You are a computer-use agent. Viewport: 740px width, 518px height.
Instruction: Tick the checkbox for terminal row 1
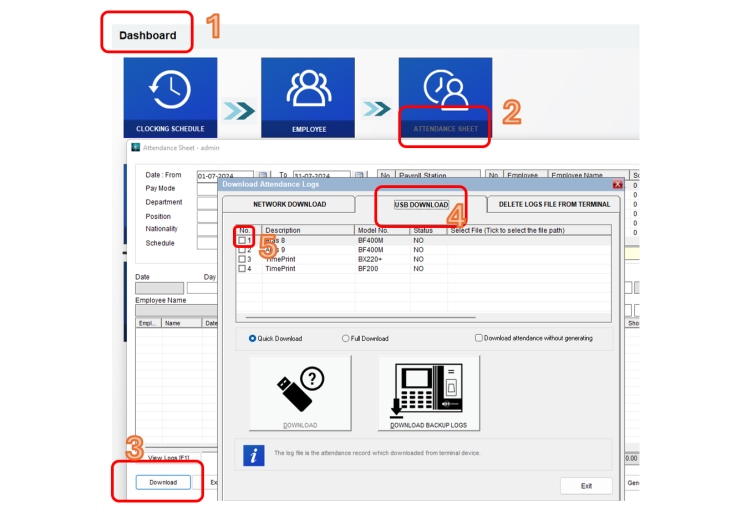coord(242,240)
